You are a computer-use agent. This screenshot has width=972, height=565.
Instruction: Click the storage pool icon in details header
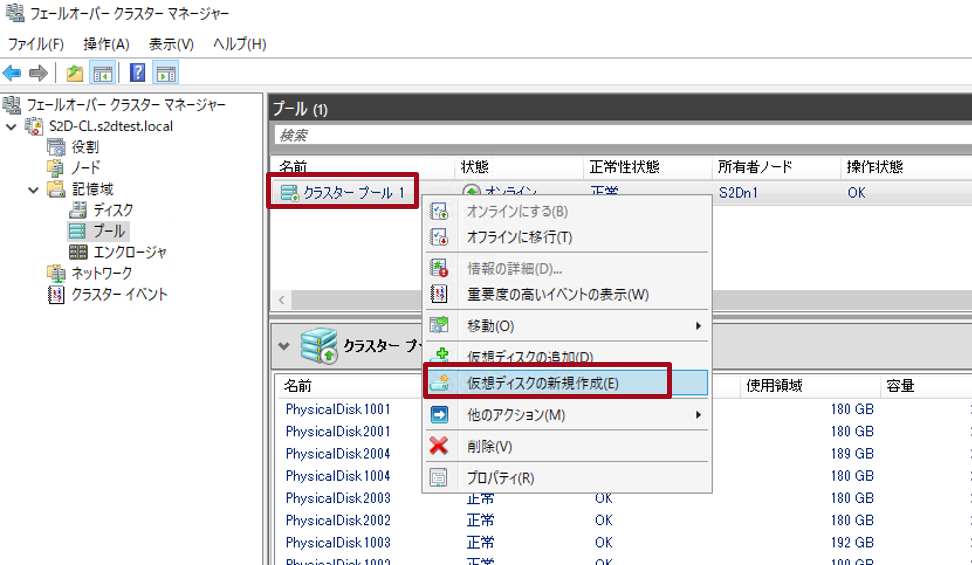319,346
